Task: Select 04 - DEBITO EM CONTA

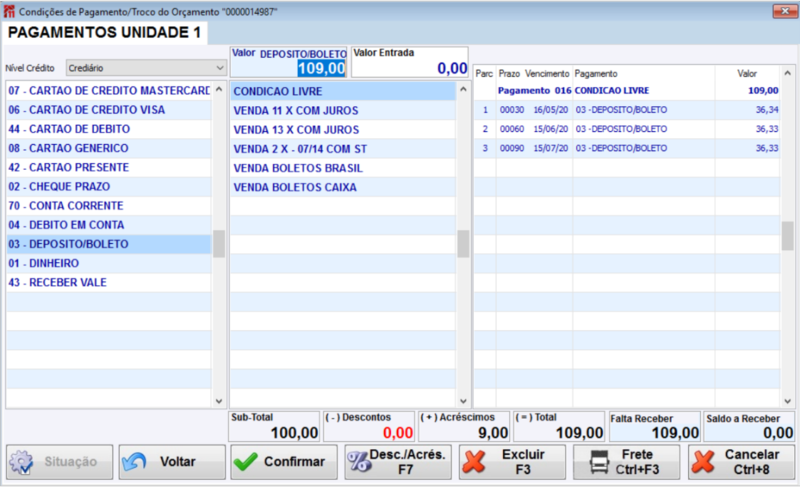Action: (x=109, y=225)
